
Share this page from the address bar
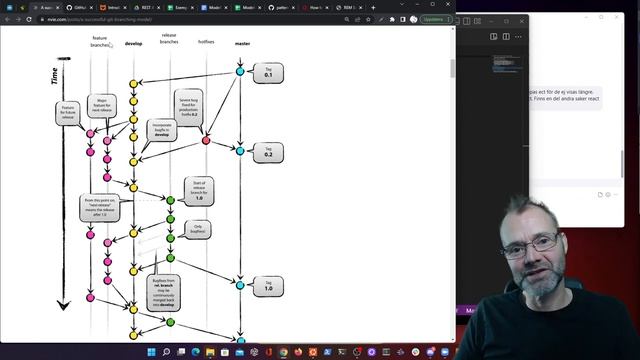(358, 19)
